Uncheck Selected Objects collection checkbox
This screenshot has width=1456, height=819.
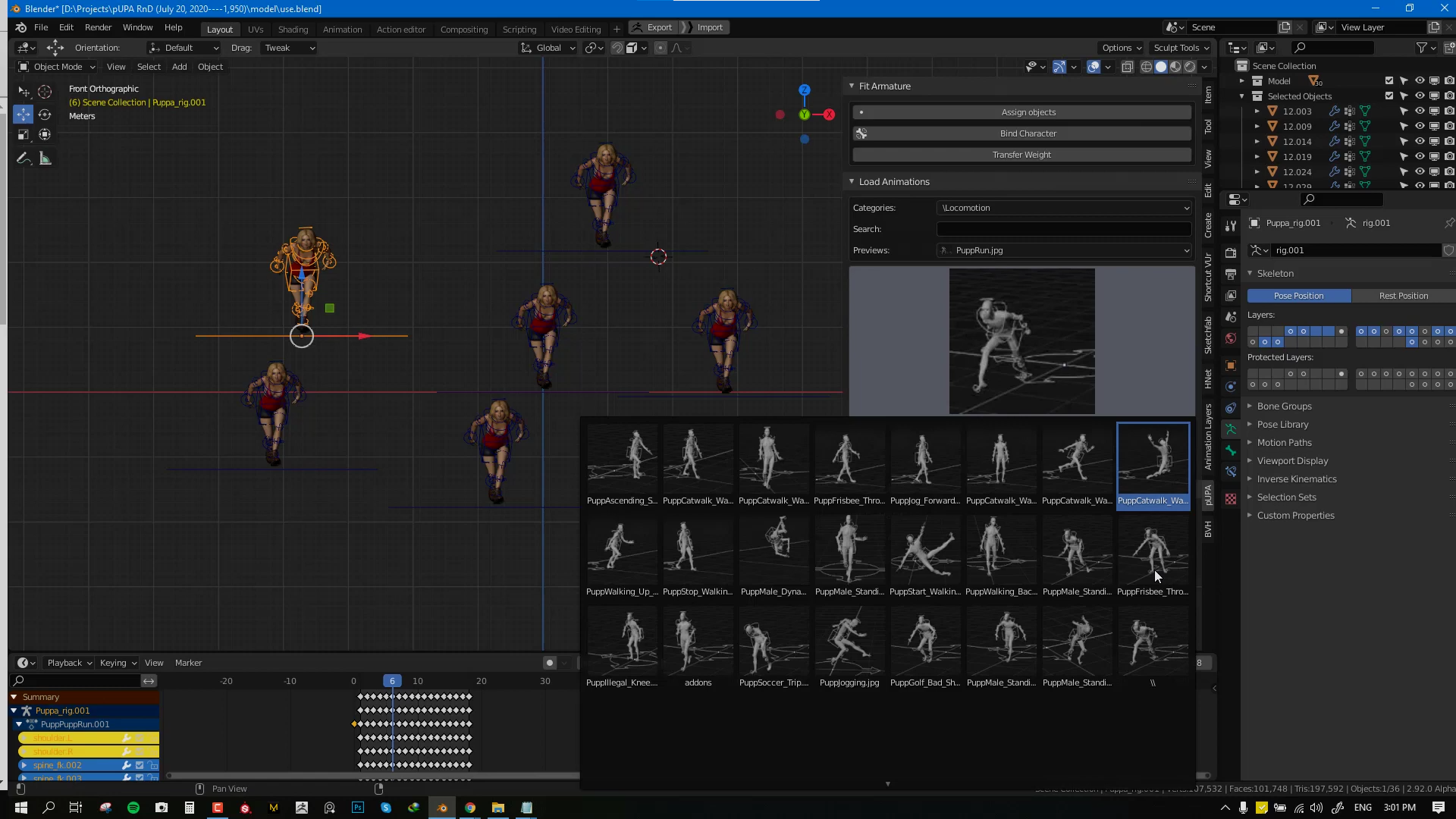tap(1389, 96)
